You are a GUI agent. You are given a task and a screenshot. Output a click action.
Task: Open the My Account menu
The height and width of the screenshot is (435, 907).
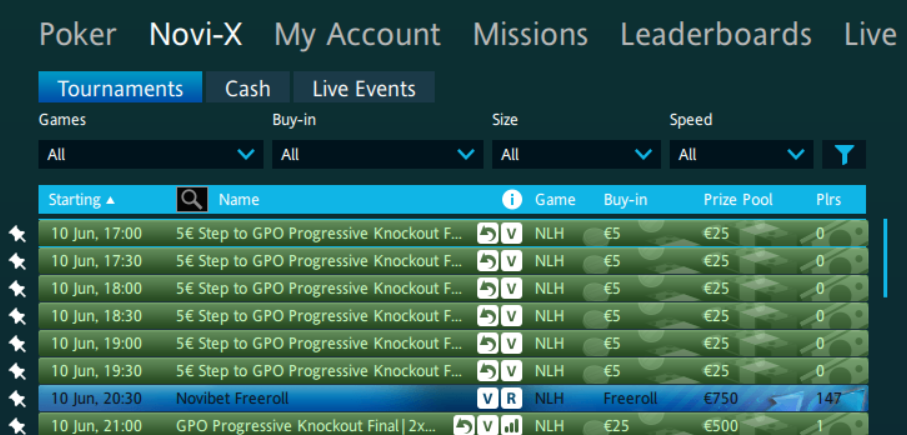pyautogui.click(x=357, y=35)
